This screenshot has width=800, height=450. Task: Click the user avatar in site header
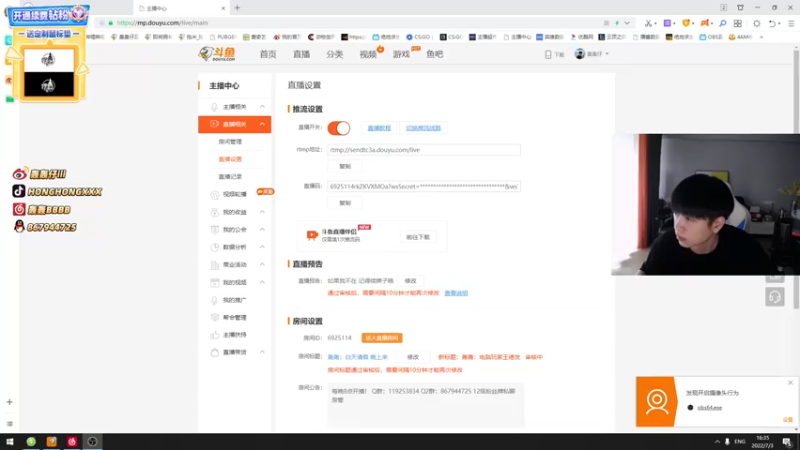(x=580, y=54)
